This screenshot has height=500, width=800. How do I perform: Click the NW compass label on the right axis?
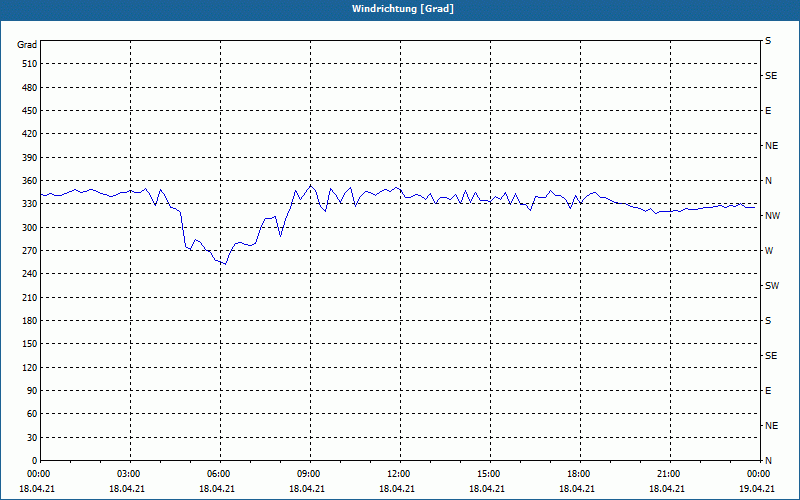[x=772, y=216]
